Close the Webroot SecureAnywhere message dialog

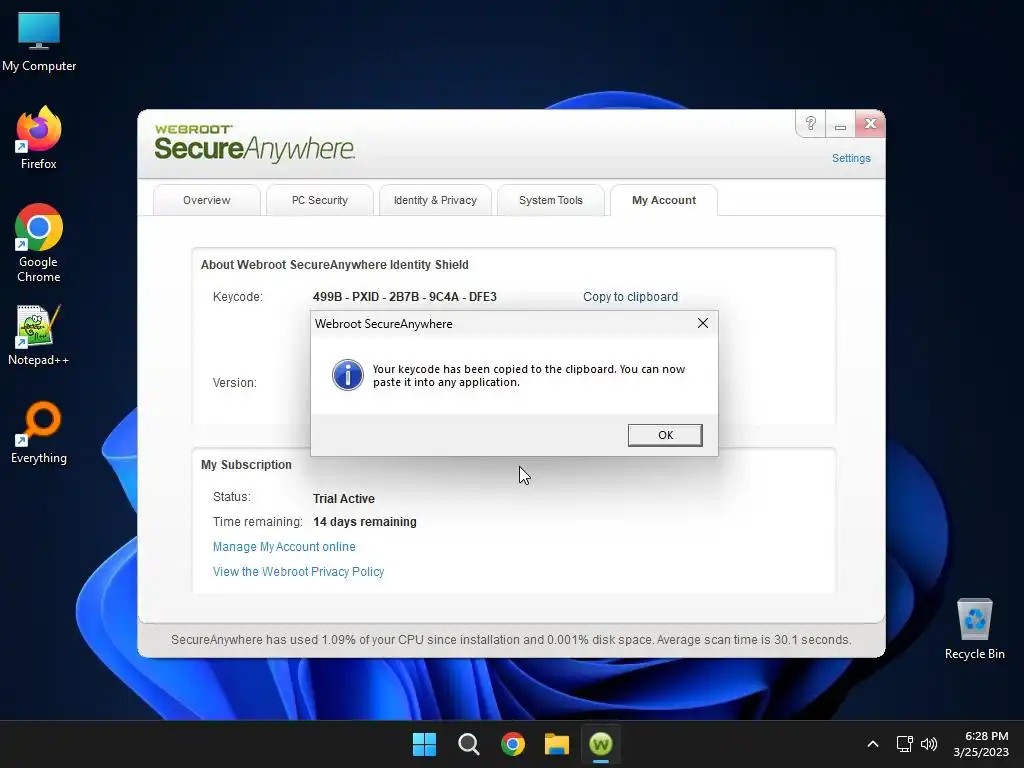(x=703, y=323)
